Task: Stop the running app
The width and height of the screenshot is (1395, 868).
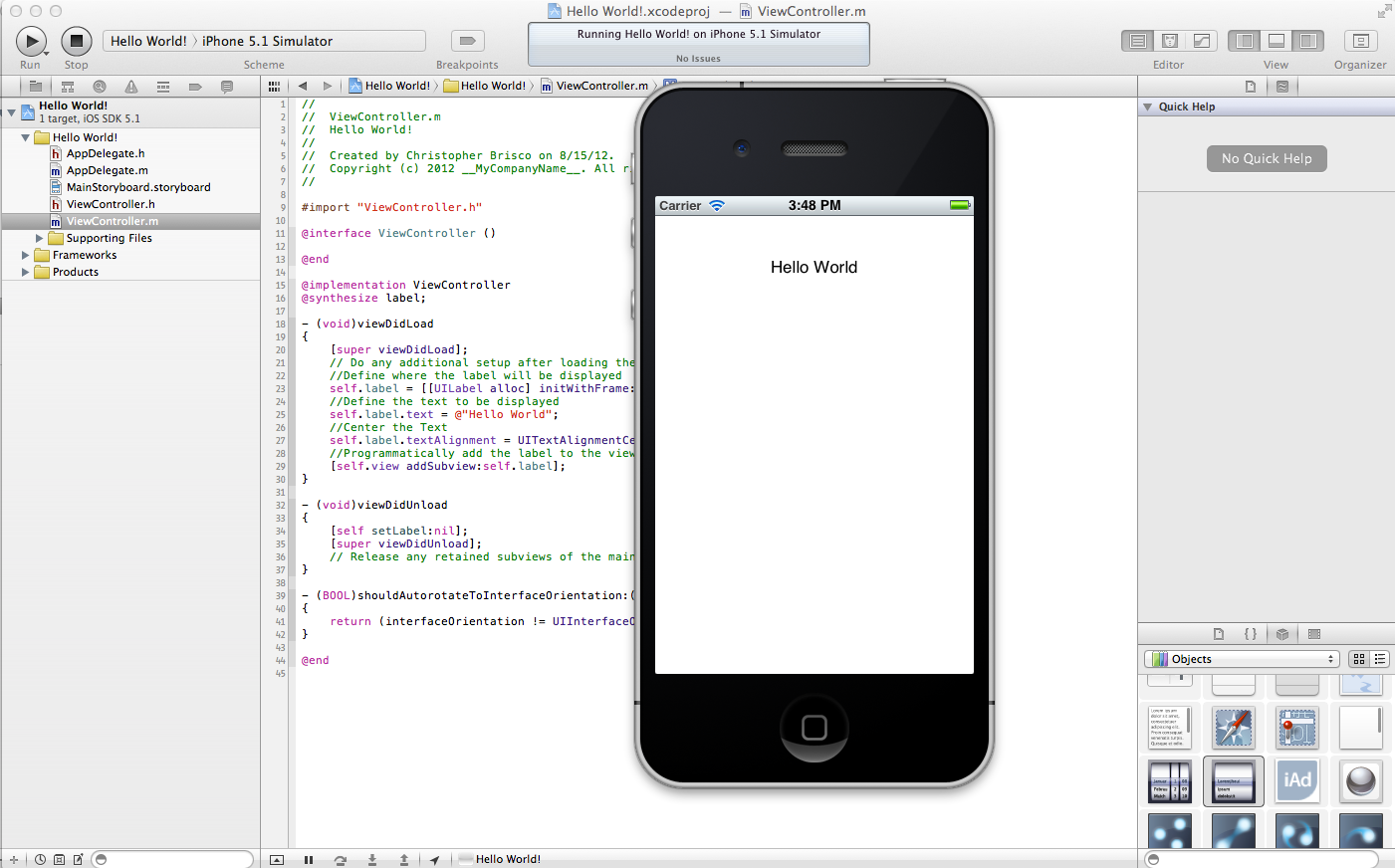Action: click(77, 41)
